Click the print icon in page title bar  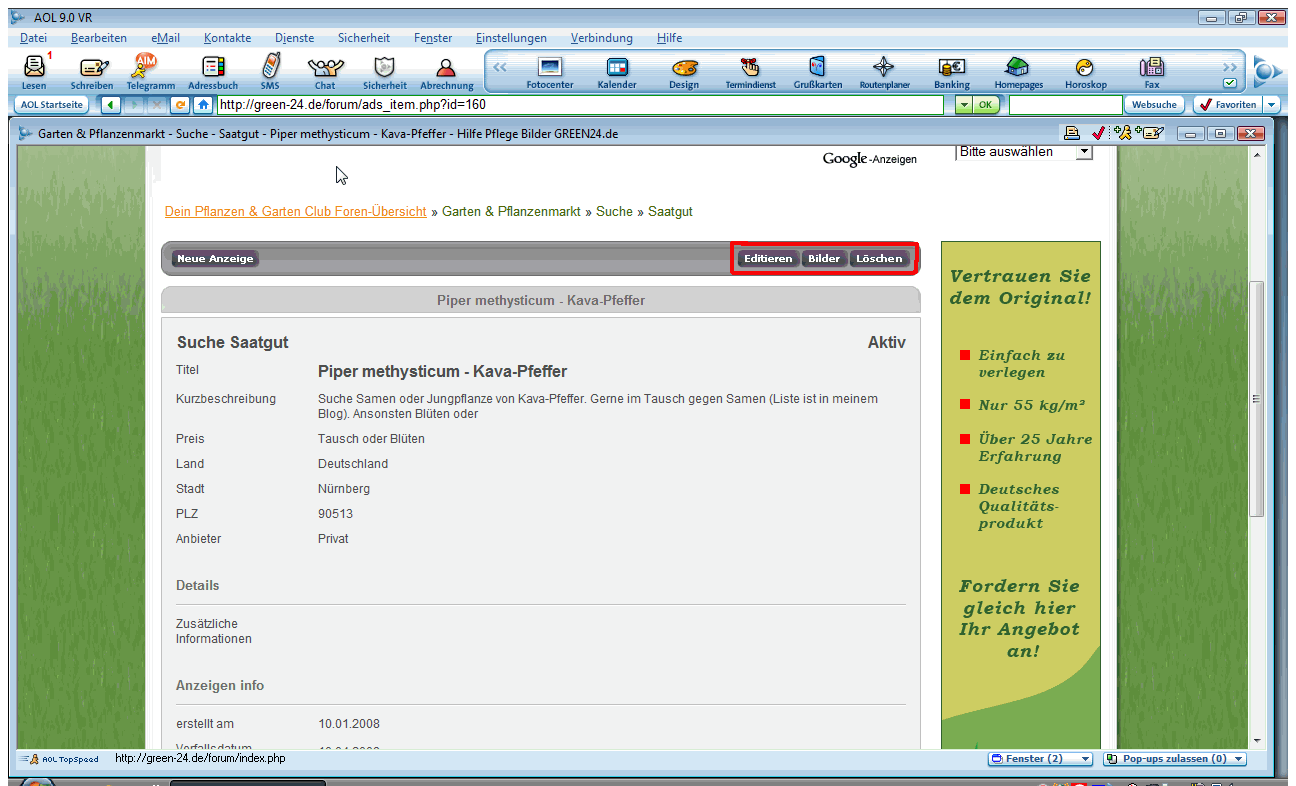tap(1072, 133)
